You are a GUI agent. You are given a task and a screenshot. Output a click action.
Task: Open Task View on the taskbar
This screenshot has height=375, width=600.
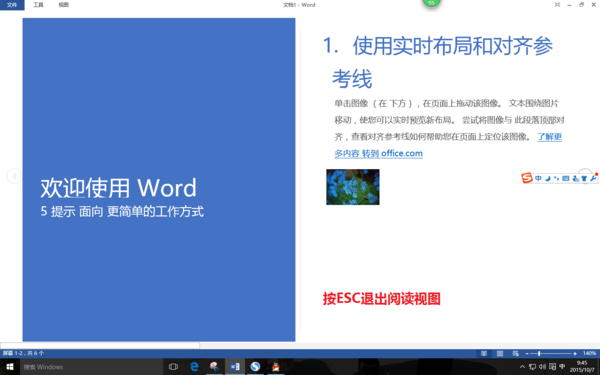pyautogui.click(x=173, y=367)
